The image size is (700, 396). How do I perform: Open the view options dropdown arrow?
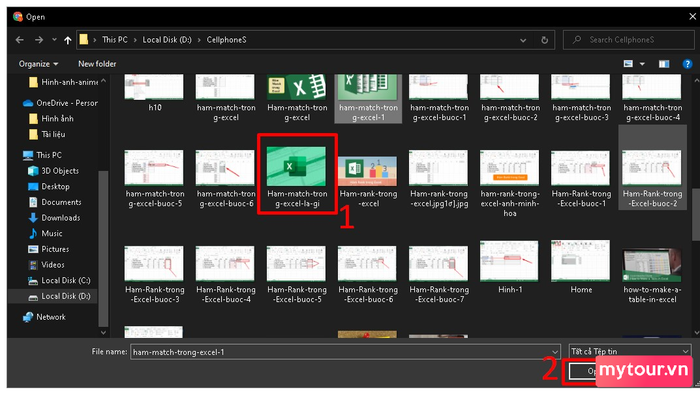point(642,64)
